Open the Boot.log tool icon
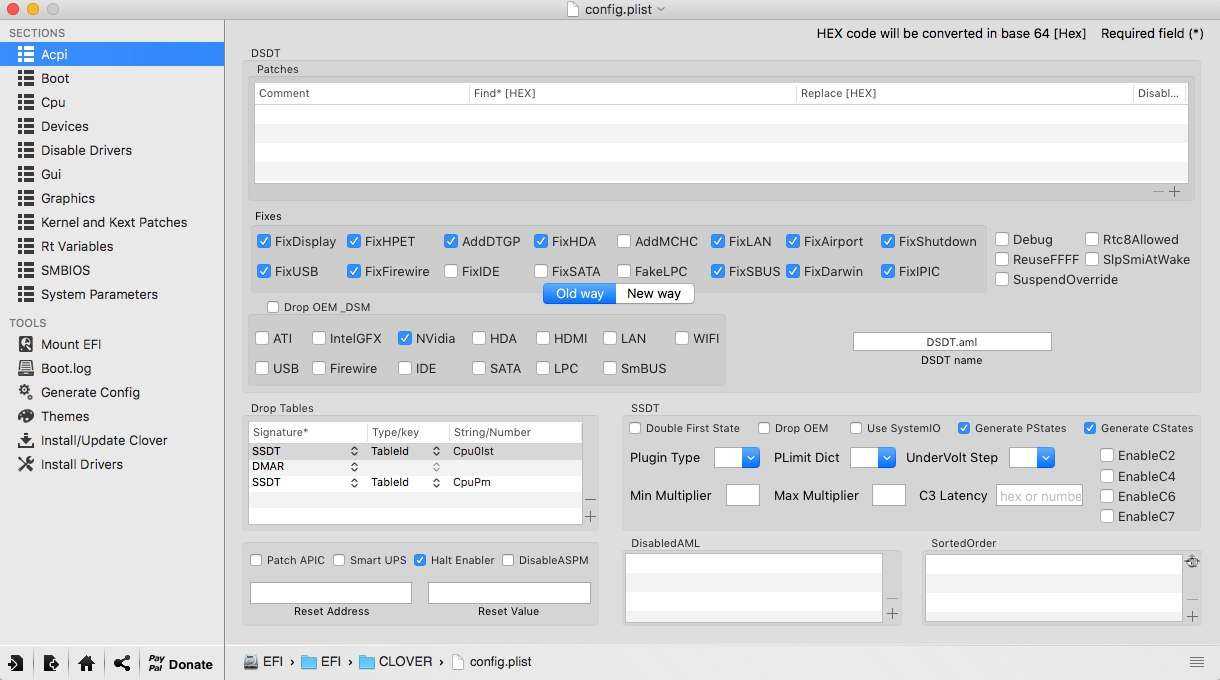Image resolution: width=1220 pixels, height=680 pixels. 26,368
